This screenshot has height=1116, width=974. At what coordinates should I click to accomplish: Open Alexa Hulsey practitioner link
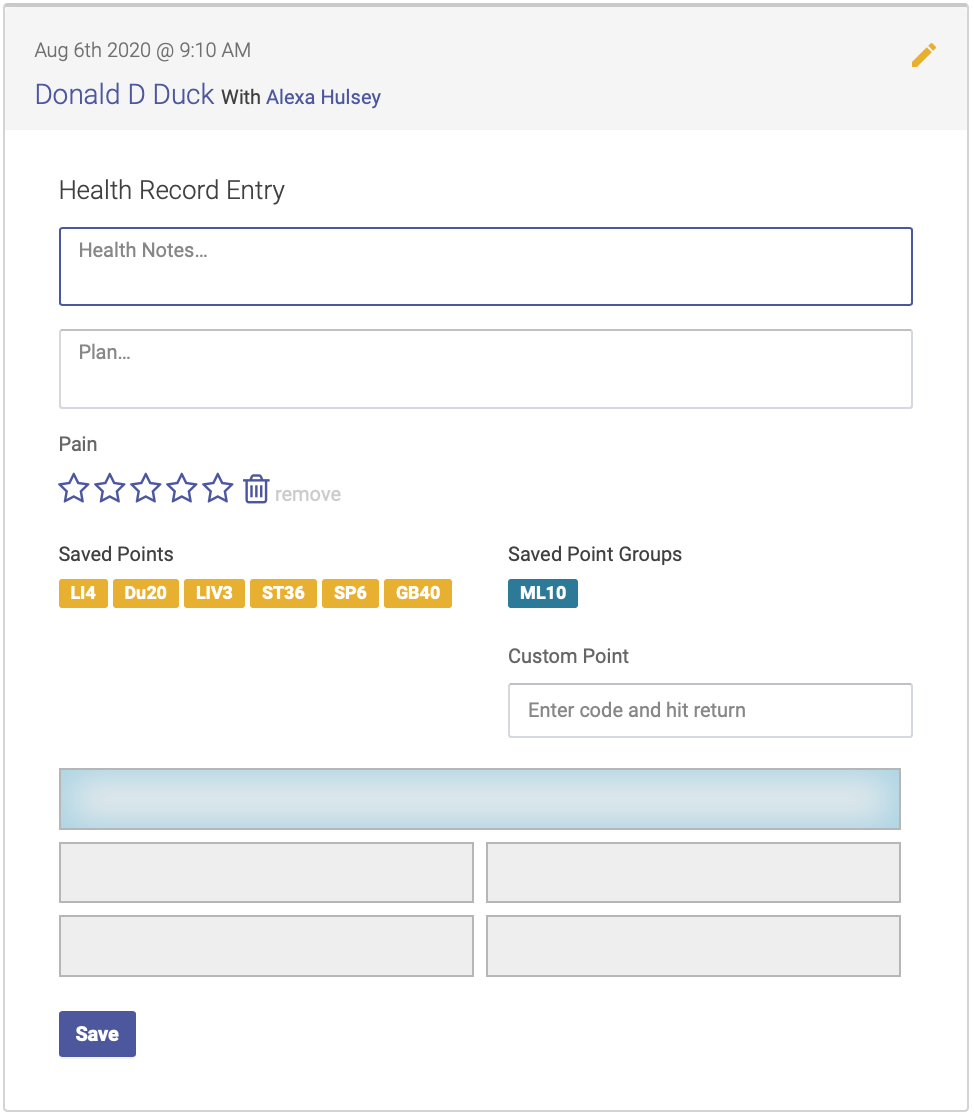pos(323,97)
